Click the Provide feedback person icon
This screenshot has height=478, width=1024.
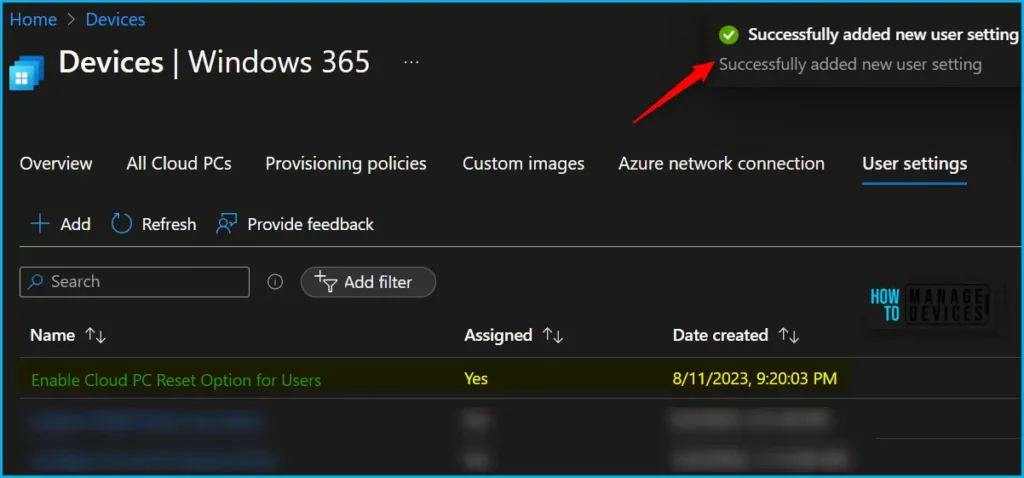click(x=227, y=224)
